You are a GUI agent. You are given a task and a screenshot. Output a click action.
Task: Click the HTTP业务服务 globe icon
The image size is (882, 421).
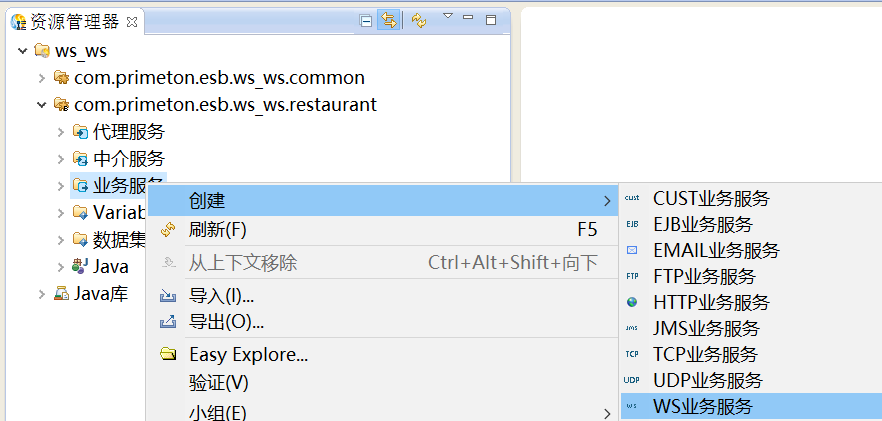pyautogui.click(x=632, y=302)
